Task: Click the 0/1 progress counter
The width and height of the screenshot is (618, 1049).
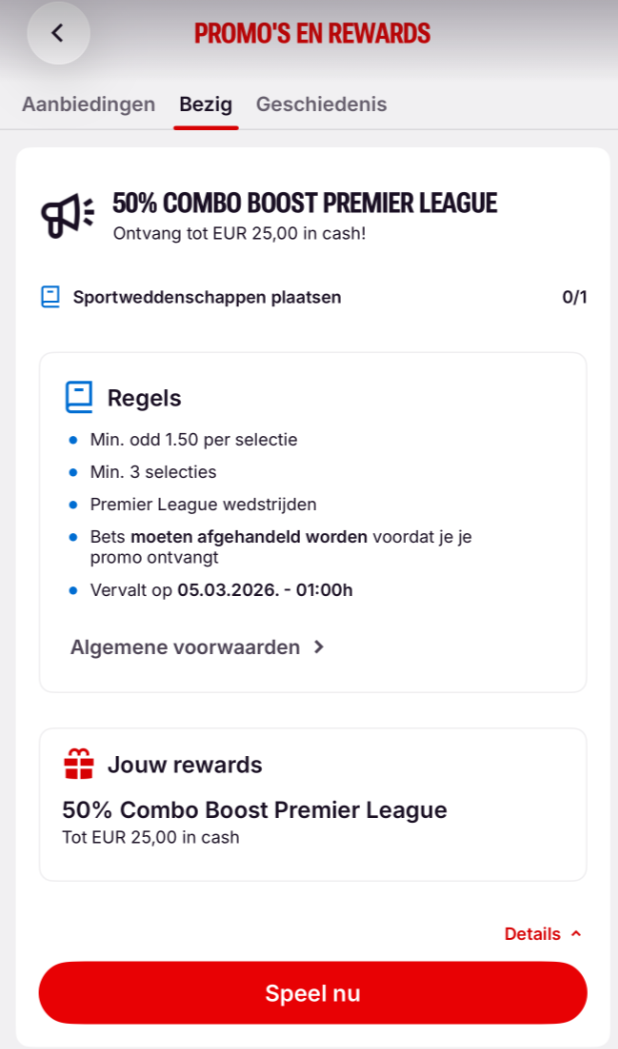Action: tap(574, 297)
